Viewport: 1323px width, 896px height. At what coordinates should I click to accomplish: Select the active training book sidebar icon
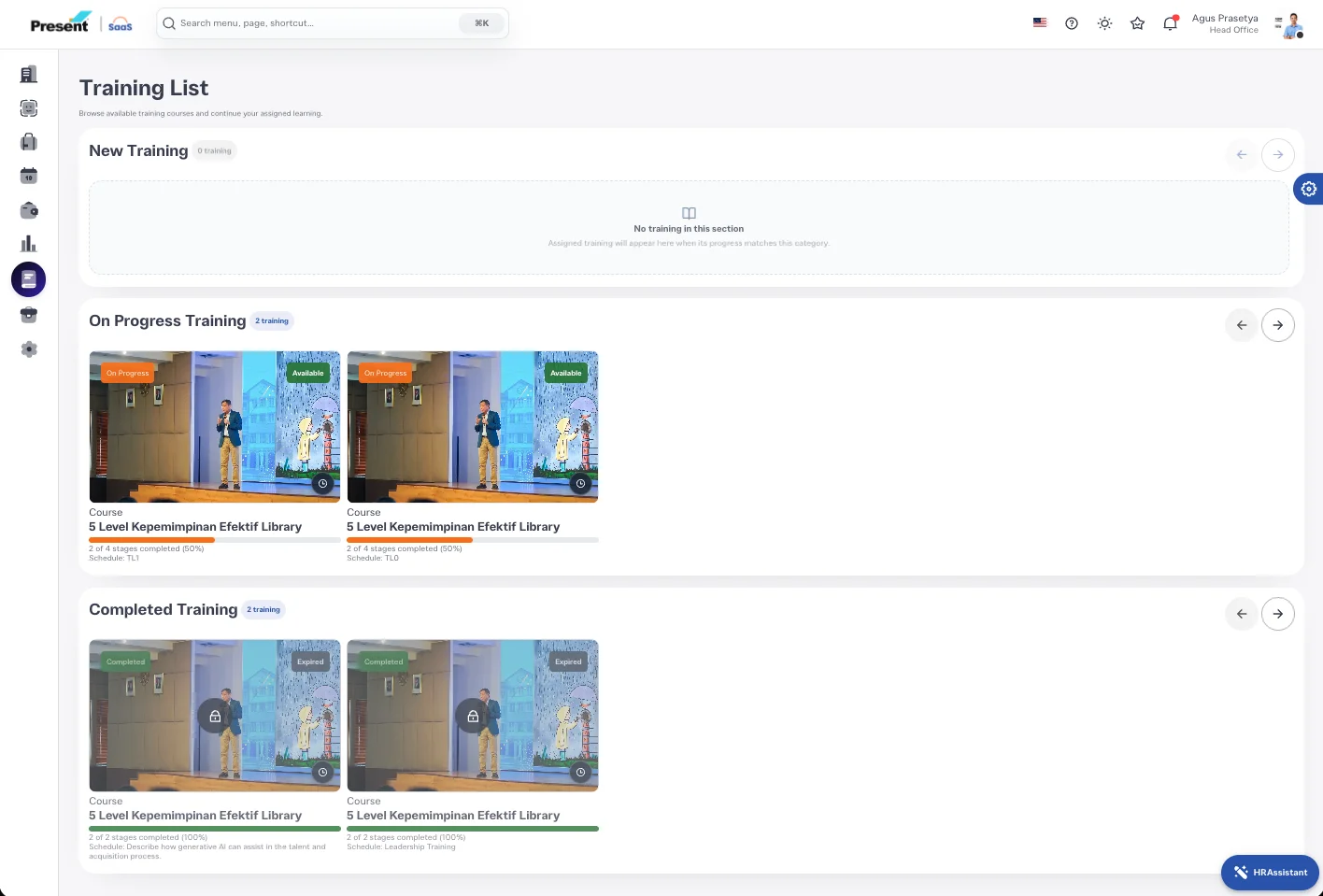tap(29, 279)
